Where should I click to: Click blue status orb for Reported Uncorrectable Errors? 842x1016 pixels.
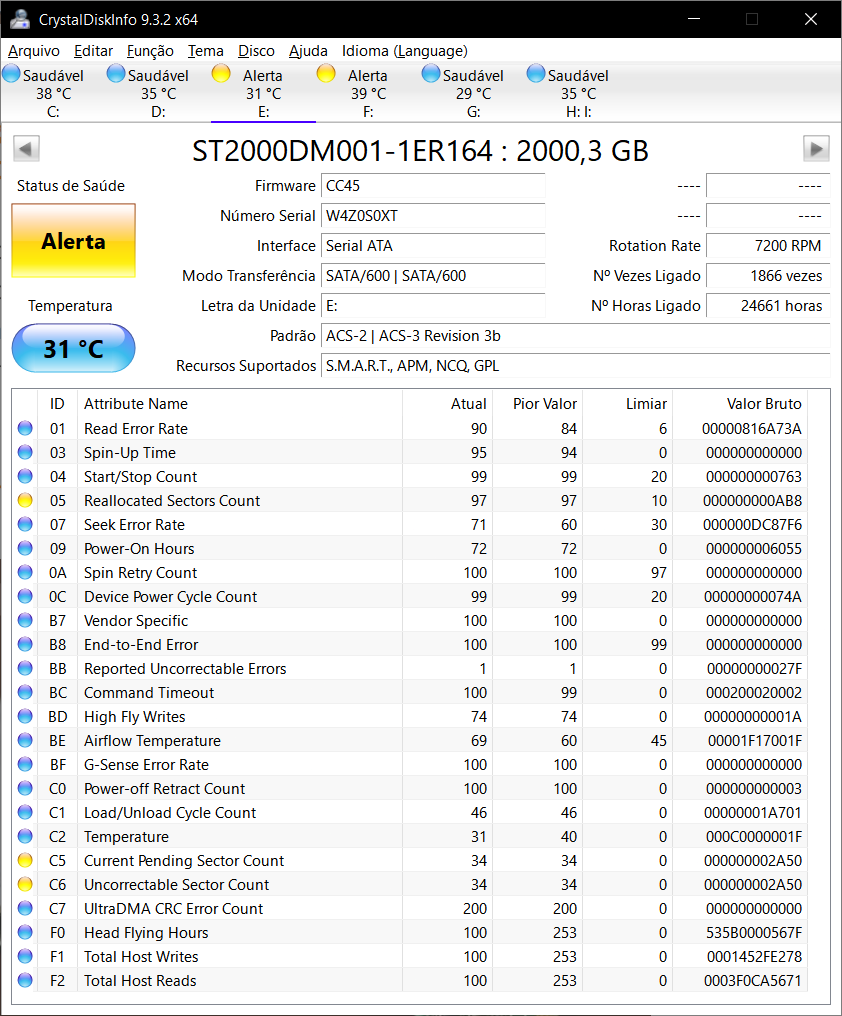point(25,669)
